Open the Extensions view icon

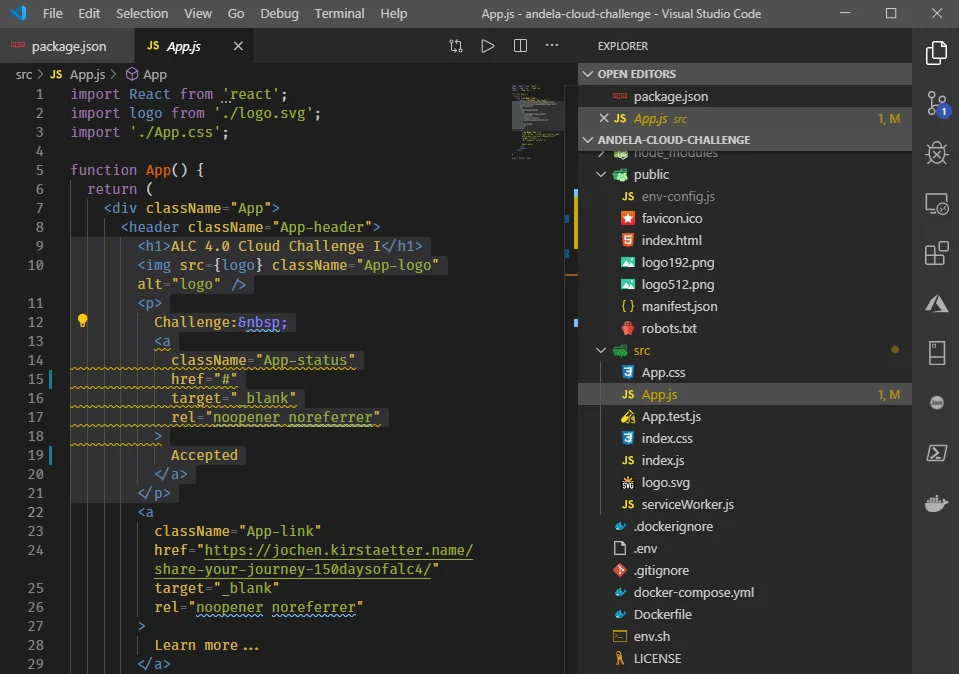[936, 253]
